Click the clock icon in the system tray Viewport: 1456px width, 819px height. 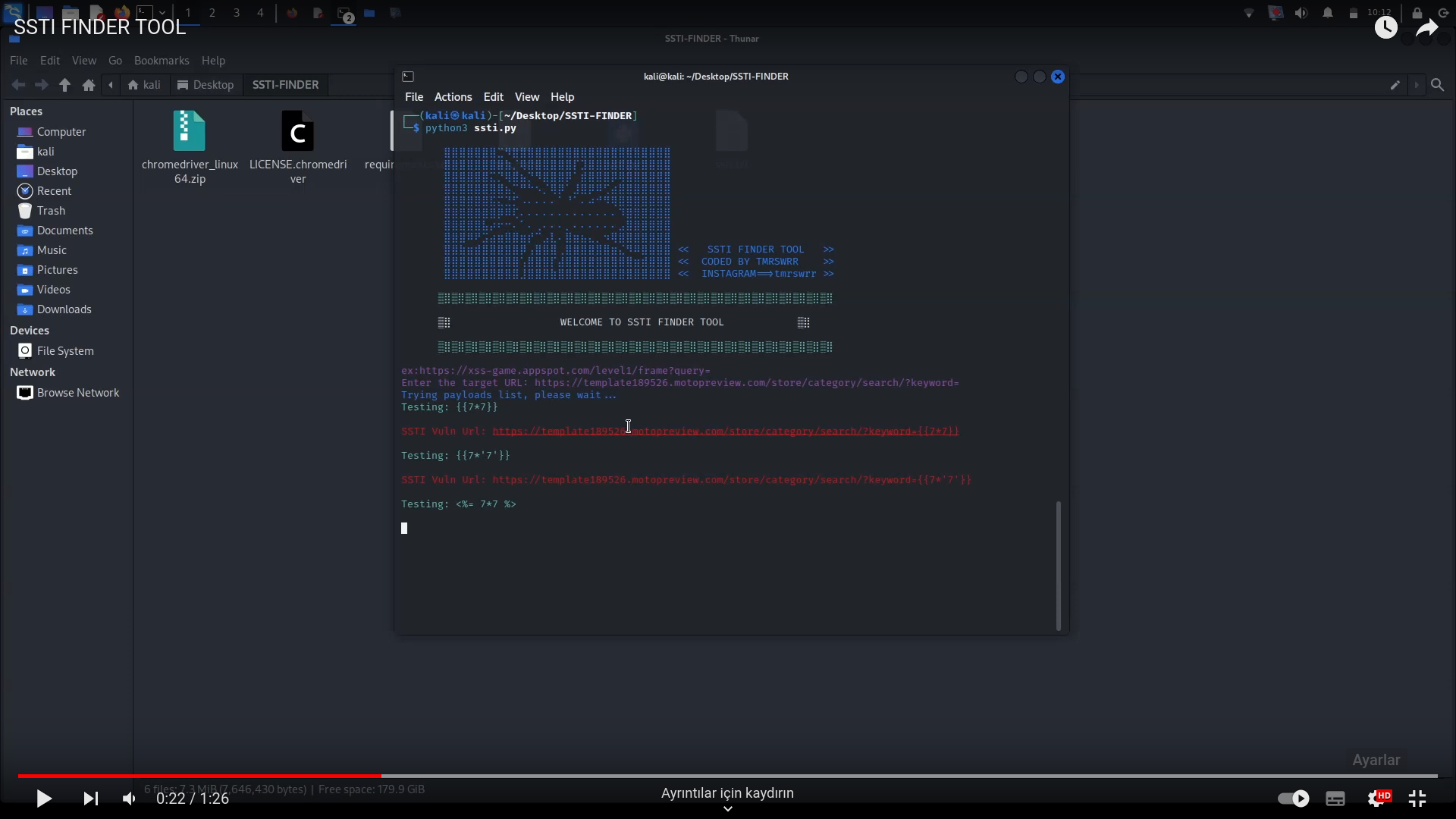pyautogui.click(x=1385, y=28)
